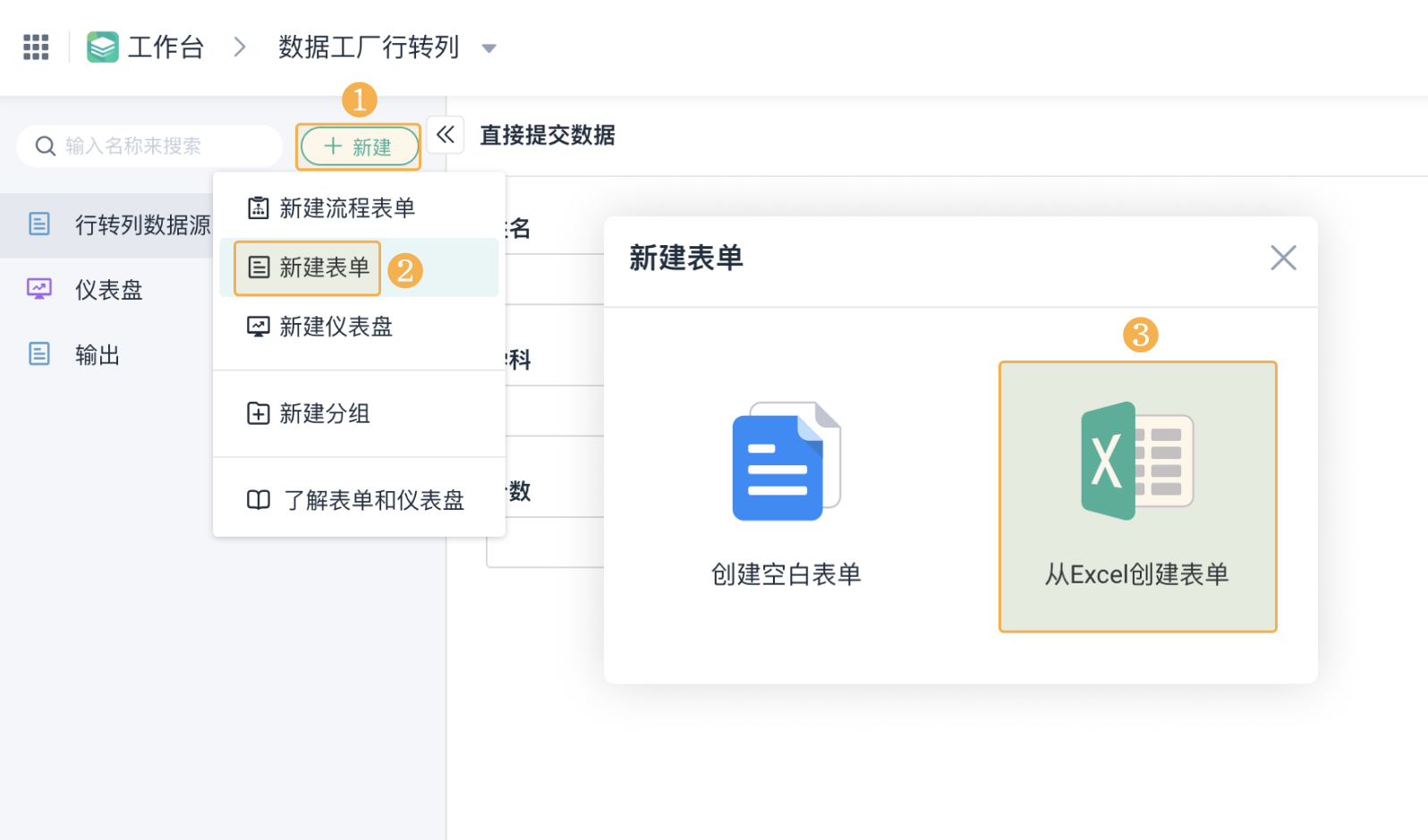Open the app launcher grid icon

(36, 47)
